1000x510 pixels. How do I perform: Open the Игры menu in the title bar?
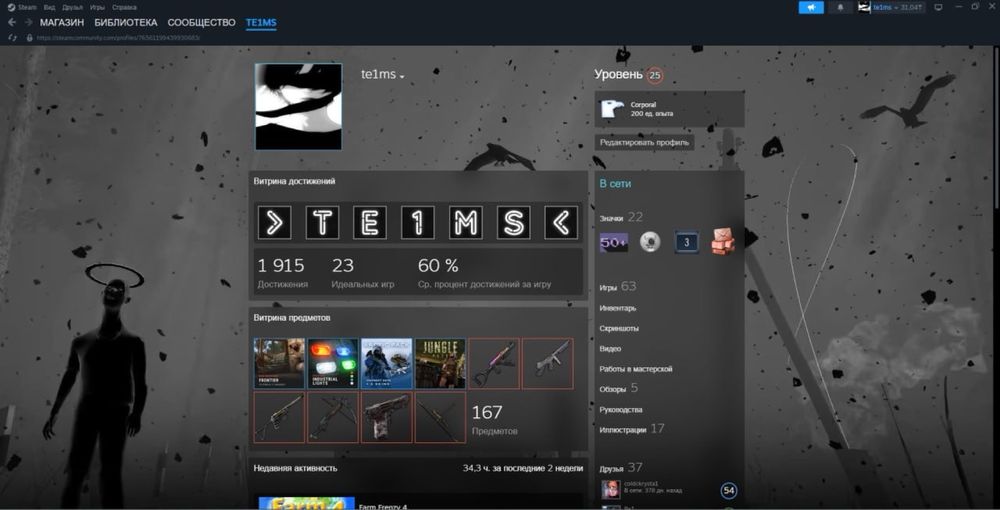point(98,8)
